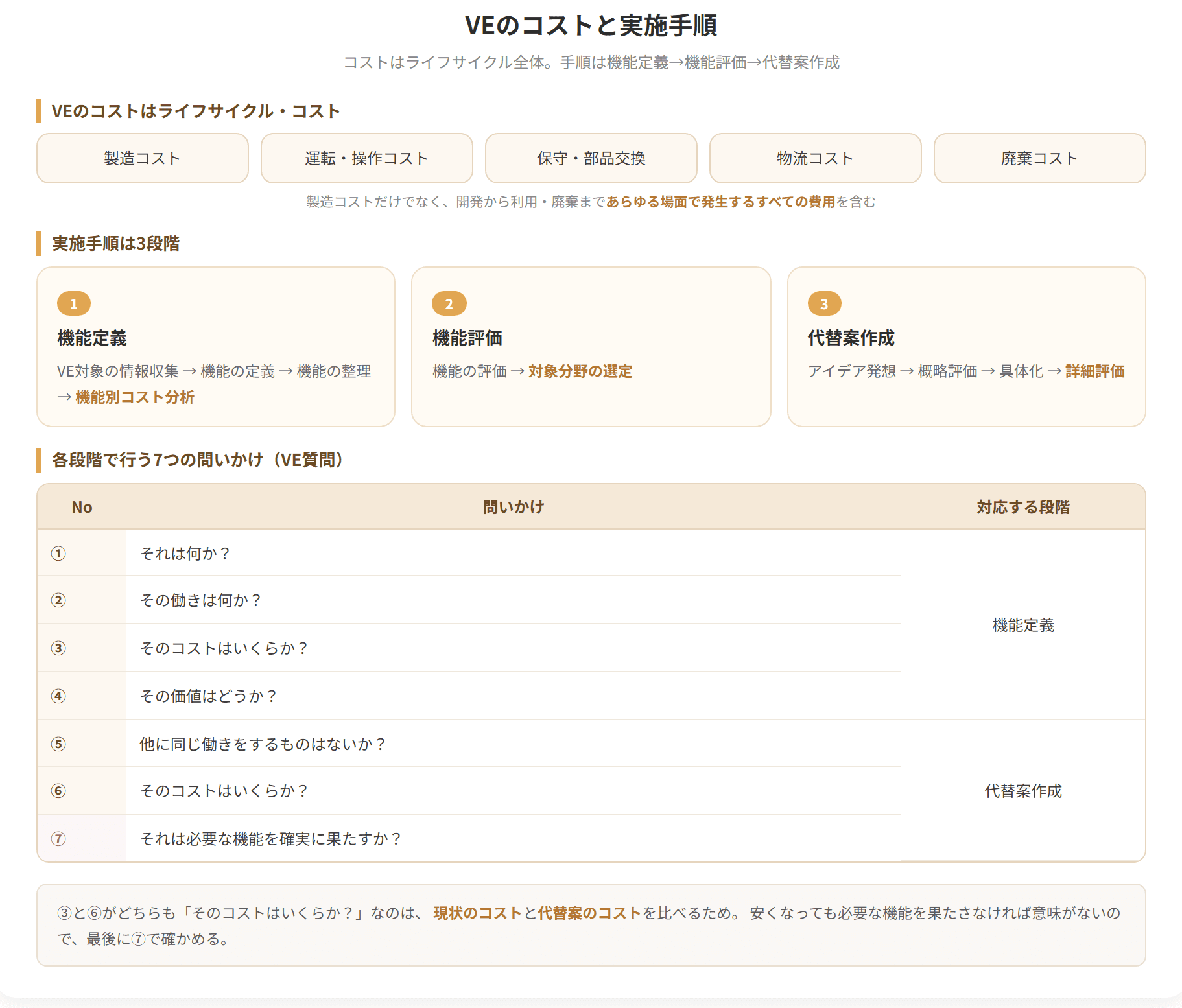The height and width of the screenshot is (1008, 1182).
Task: Click the 物流コスト card
Action: point(816,158)
